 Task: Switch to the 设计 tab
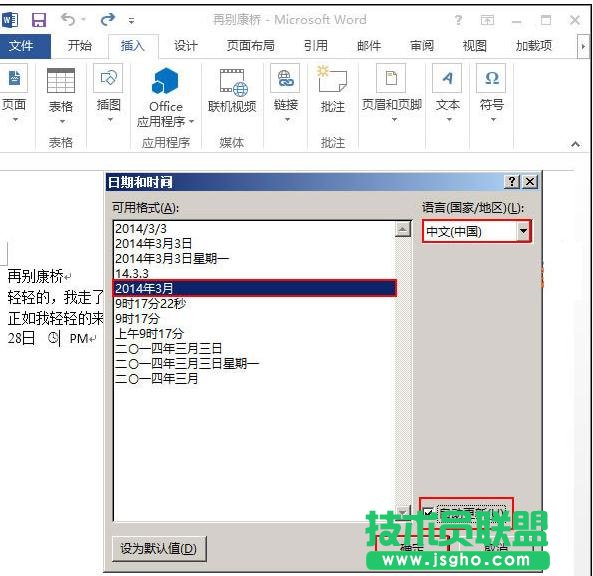point(185,46)
